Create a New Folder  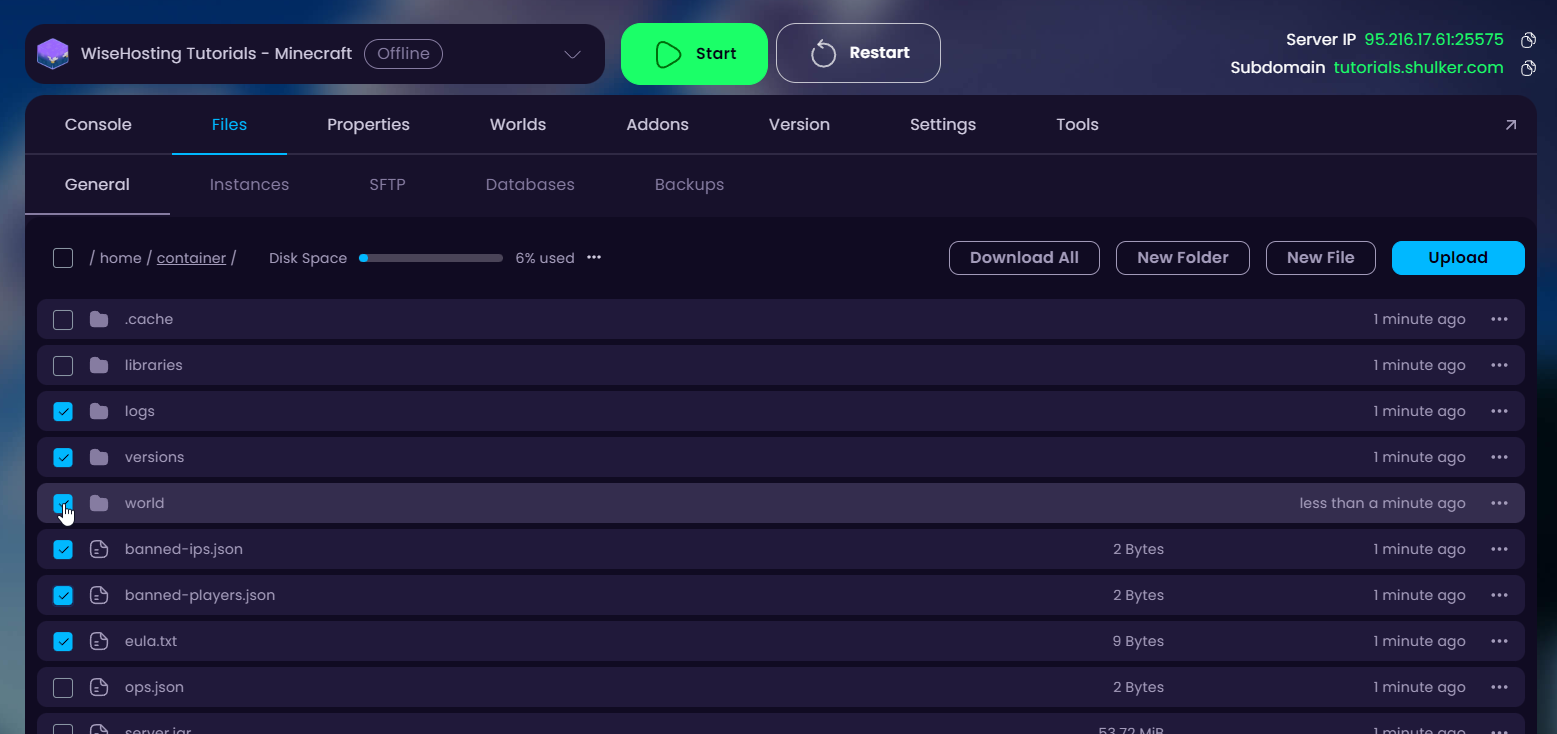pyautogui.click(x=1183, y=258)
